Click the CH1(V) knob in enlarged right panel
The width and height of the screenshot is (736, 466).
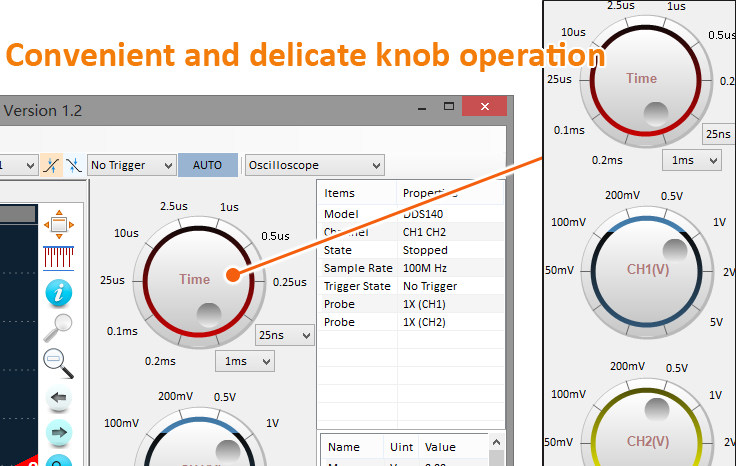click(647, 272)
